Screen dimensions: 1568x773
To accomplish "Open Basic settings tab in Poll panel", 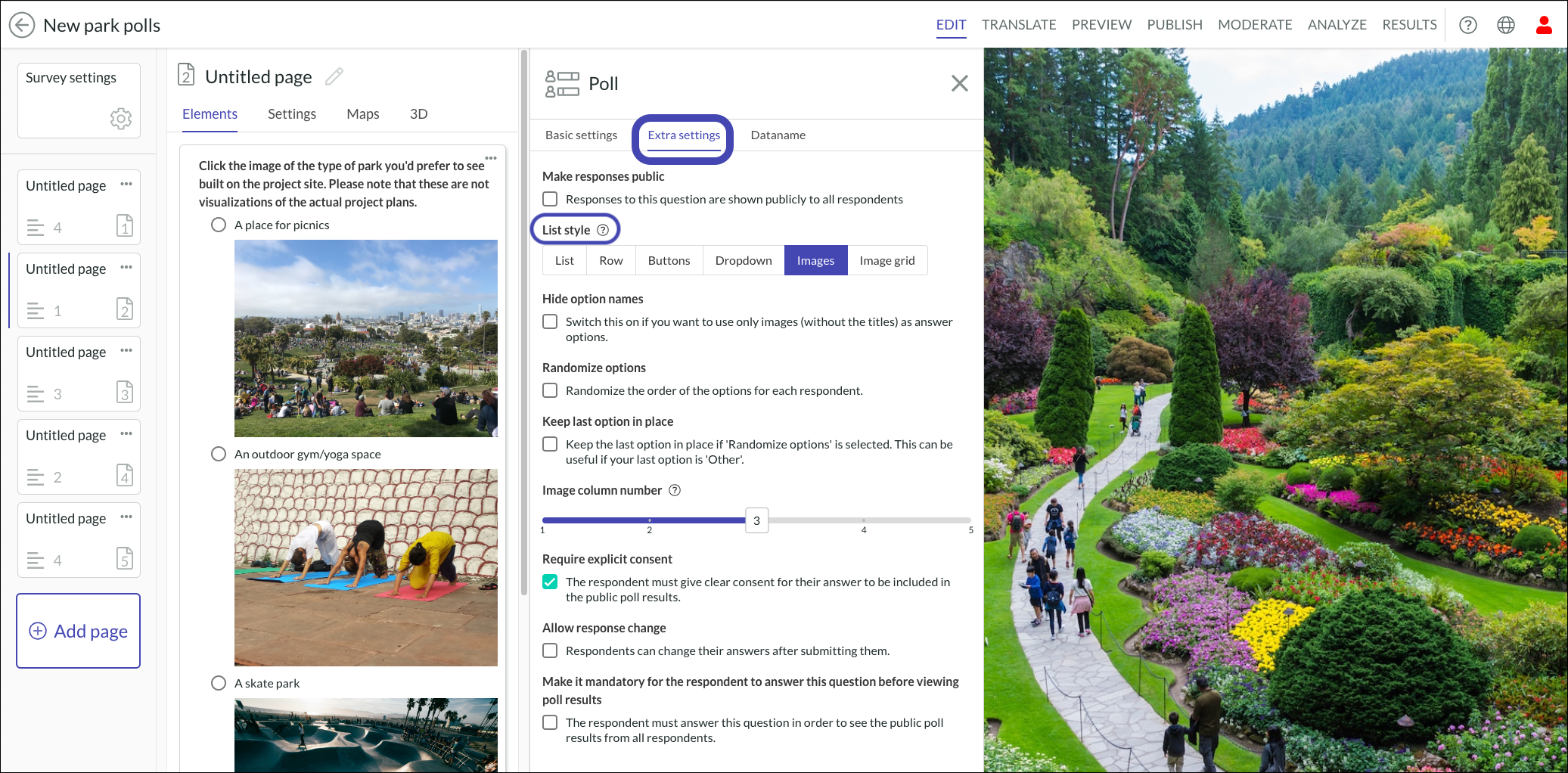I will [x=581, y=135].
